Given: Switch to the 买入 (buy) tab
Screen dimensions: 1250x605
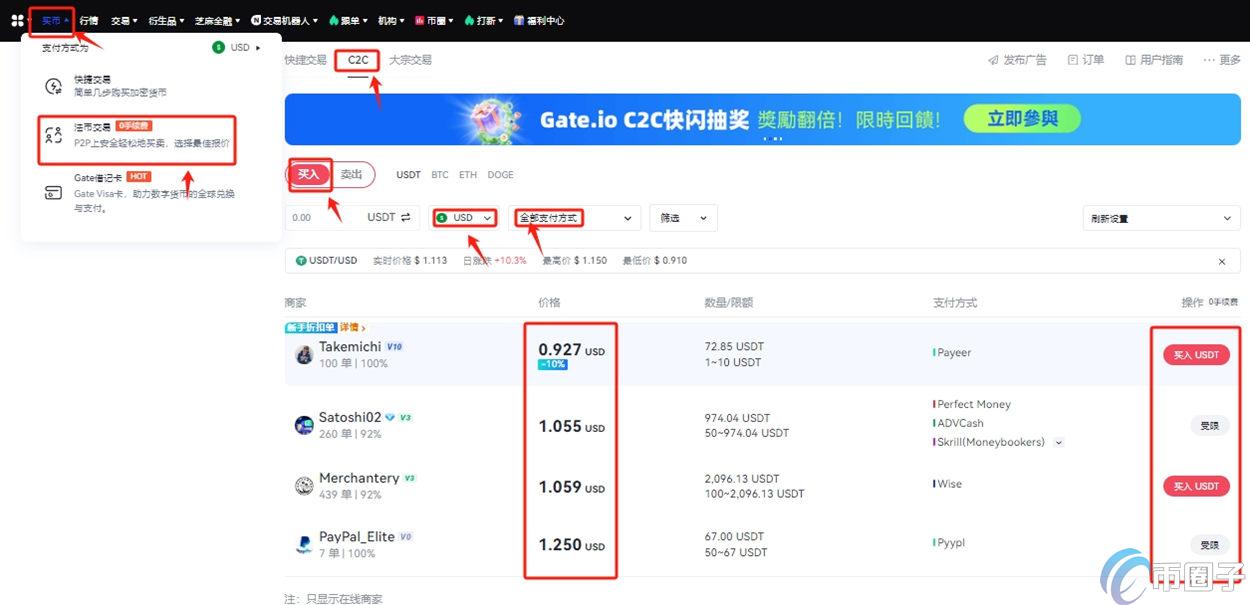Looking at the screenshot, I should point(308,174).
